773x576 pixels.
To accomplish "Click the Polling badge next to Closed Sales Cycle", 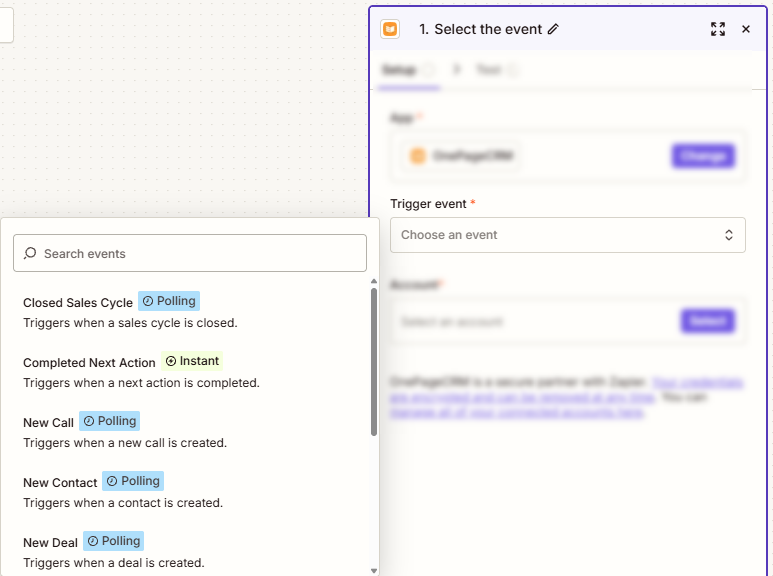I will (169, 301).
